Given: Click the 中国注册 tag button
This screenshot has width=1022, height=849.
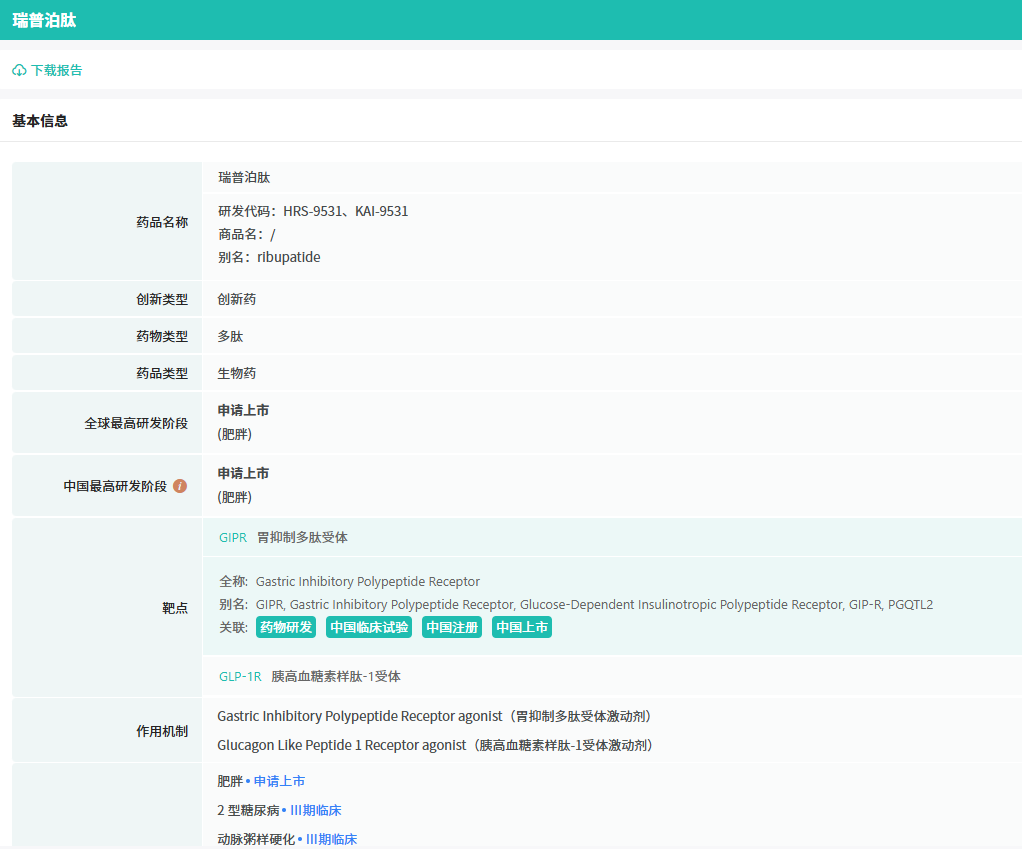Looking at the screenshot, I should pos(452,627).
